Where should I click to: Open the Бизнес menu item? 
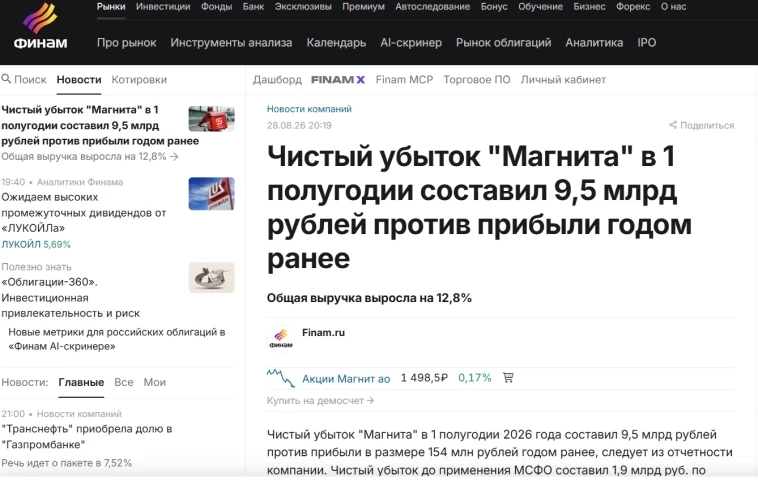tap(589, 7)
